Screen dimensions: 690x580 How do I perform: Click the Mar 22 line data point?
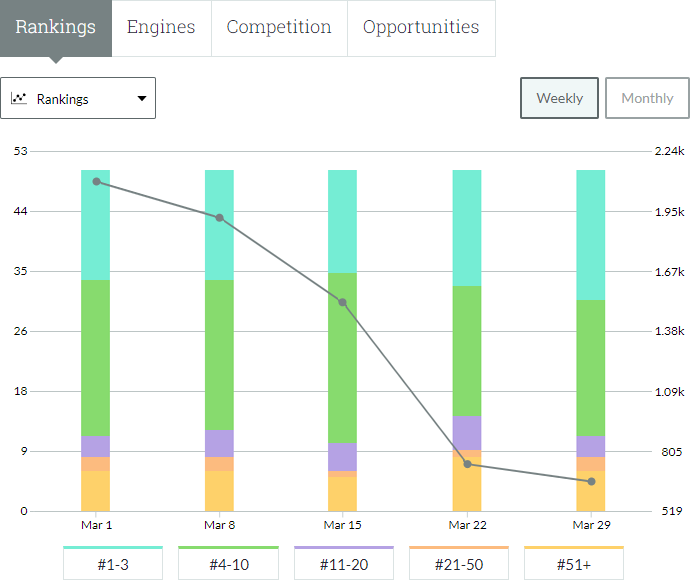pyautogui.click(x=467, y=464)
